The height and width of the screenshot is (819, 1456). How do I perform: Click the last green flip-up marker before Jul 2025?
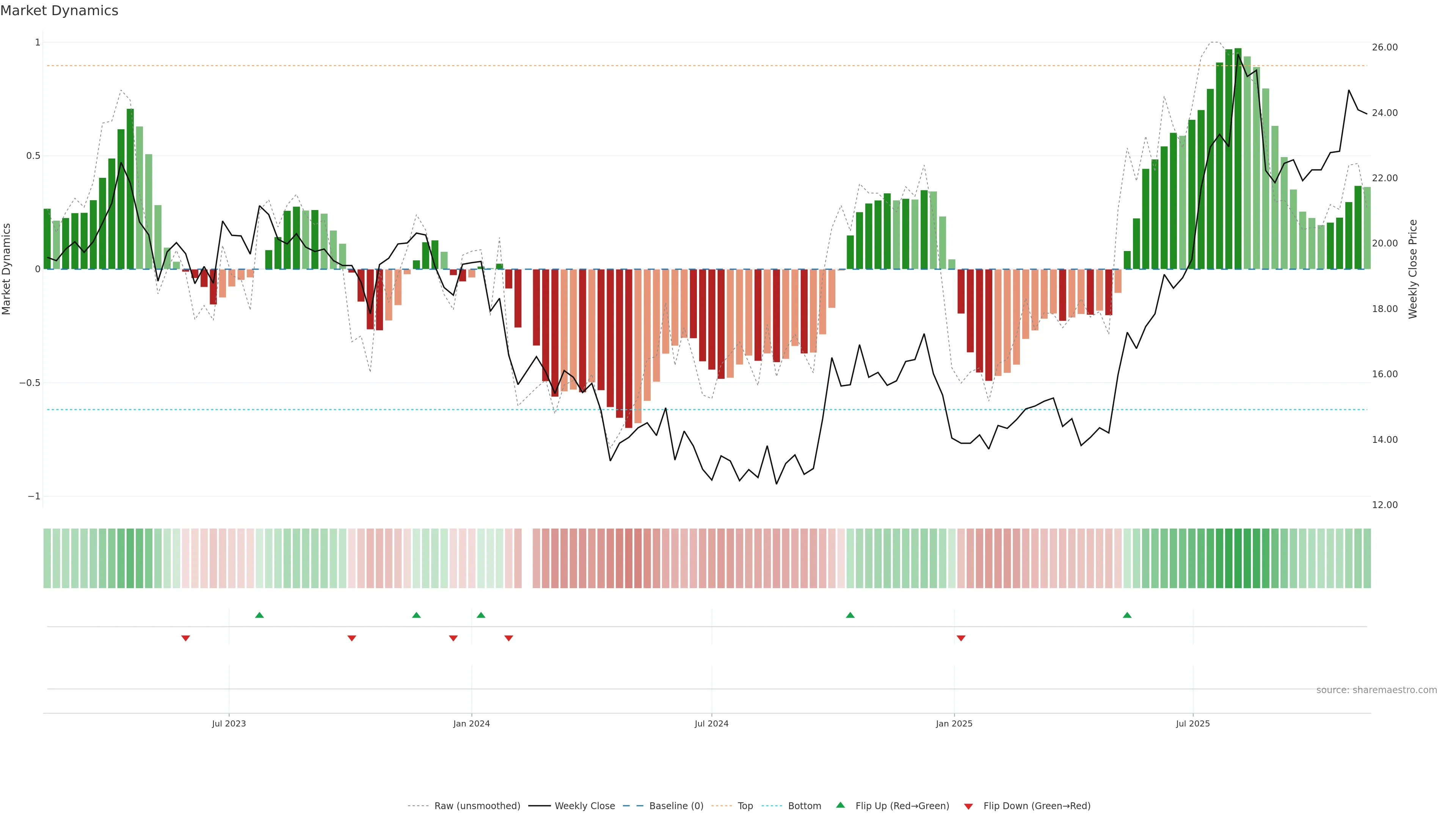1127,615
